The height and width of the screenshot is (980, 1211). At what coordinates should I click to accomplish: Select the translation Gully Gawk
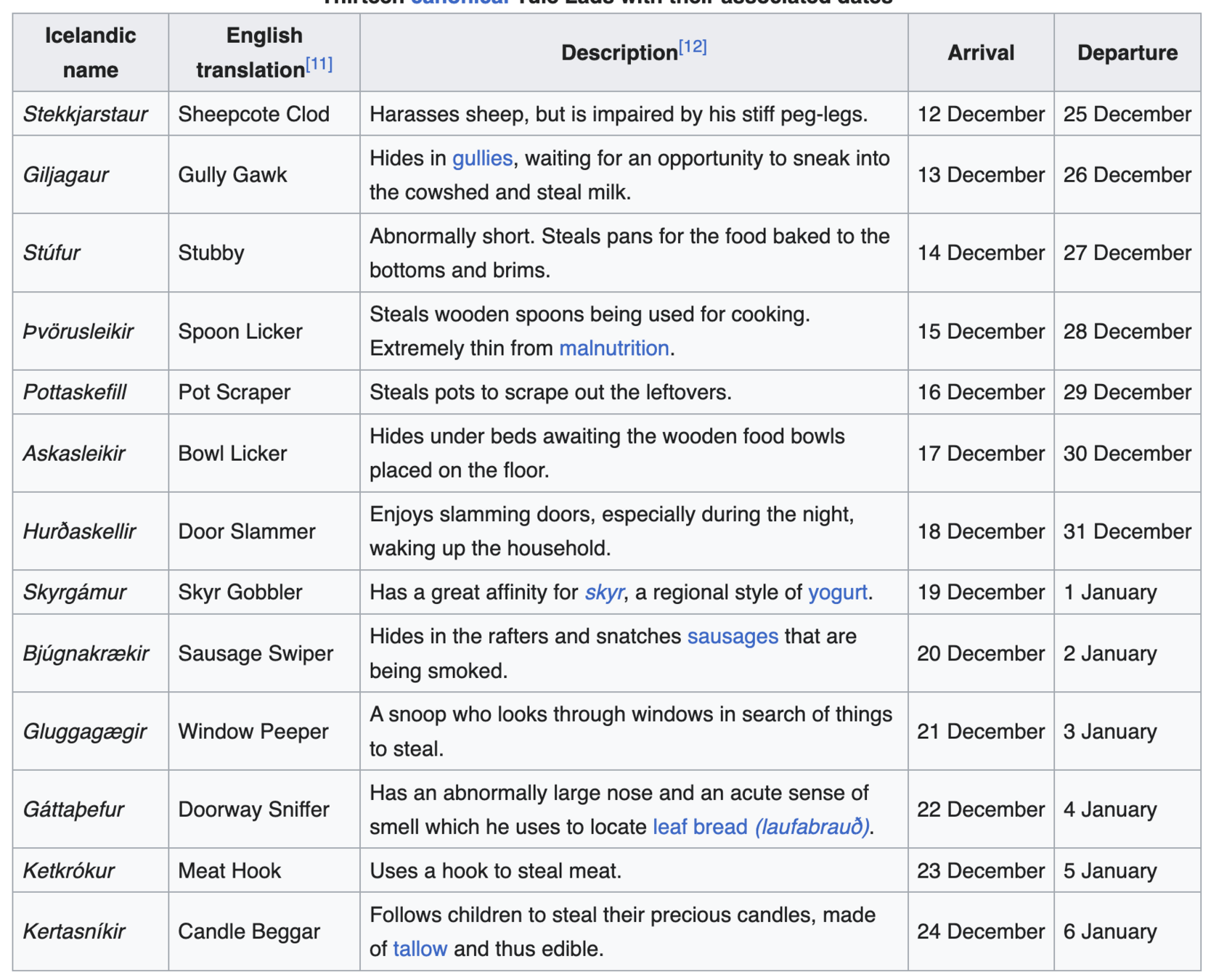click(x=232, y=175)
